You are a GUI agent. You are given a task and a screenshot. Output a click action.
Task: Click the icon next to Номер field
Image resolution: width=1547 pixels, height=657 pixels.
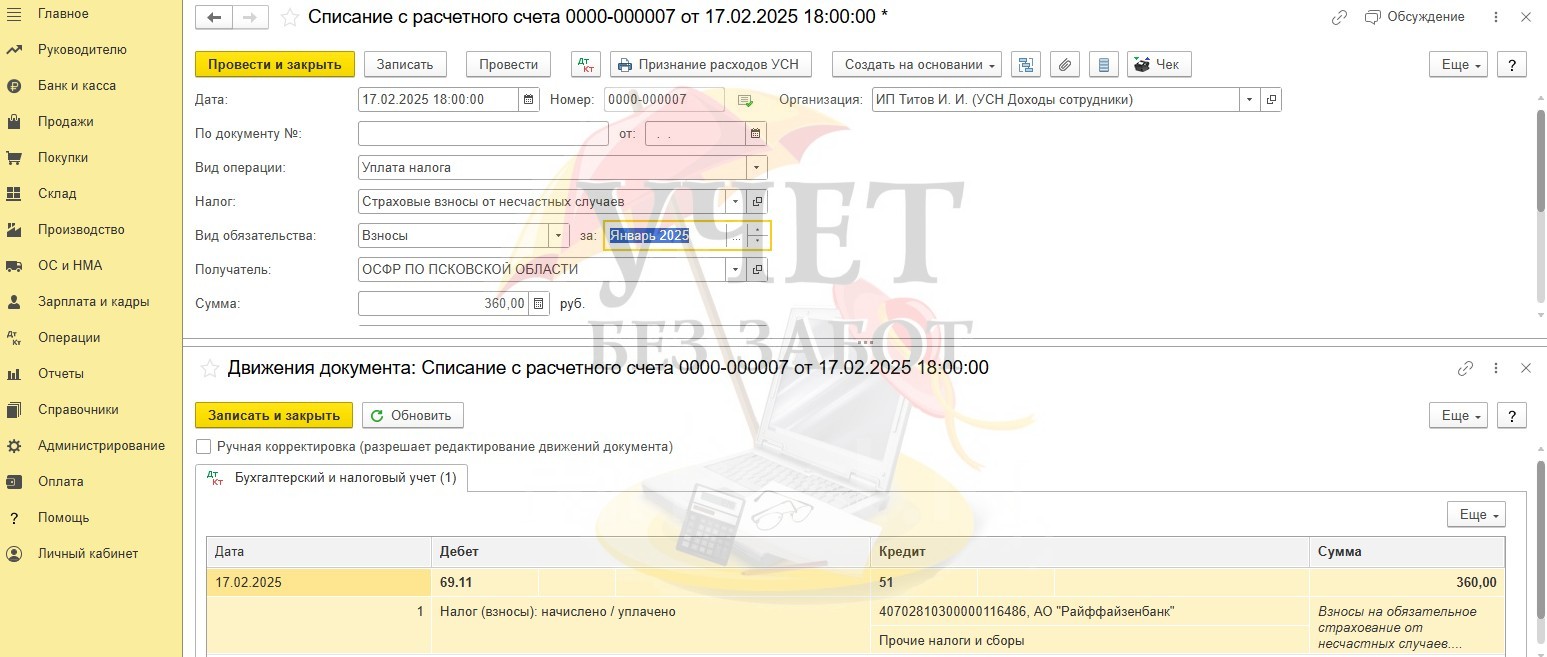click(x=745, y=100)
